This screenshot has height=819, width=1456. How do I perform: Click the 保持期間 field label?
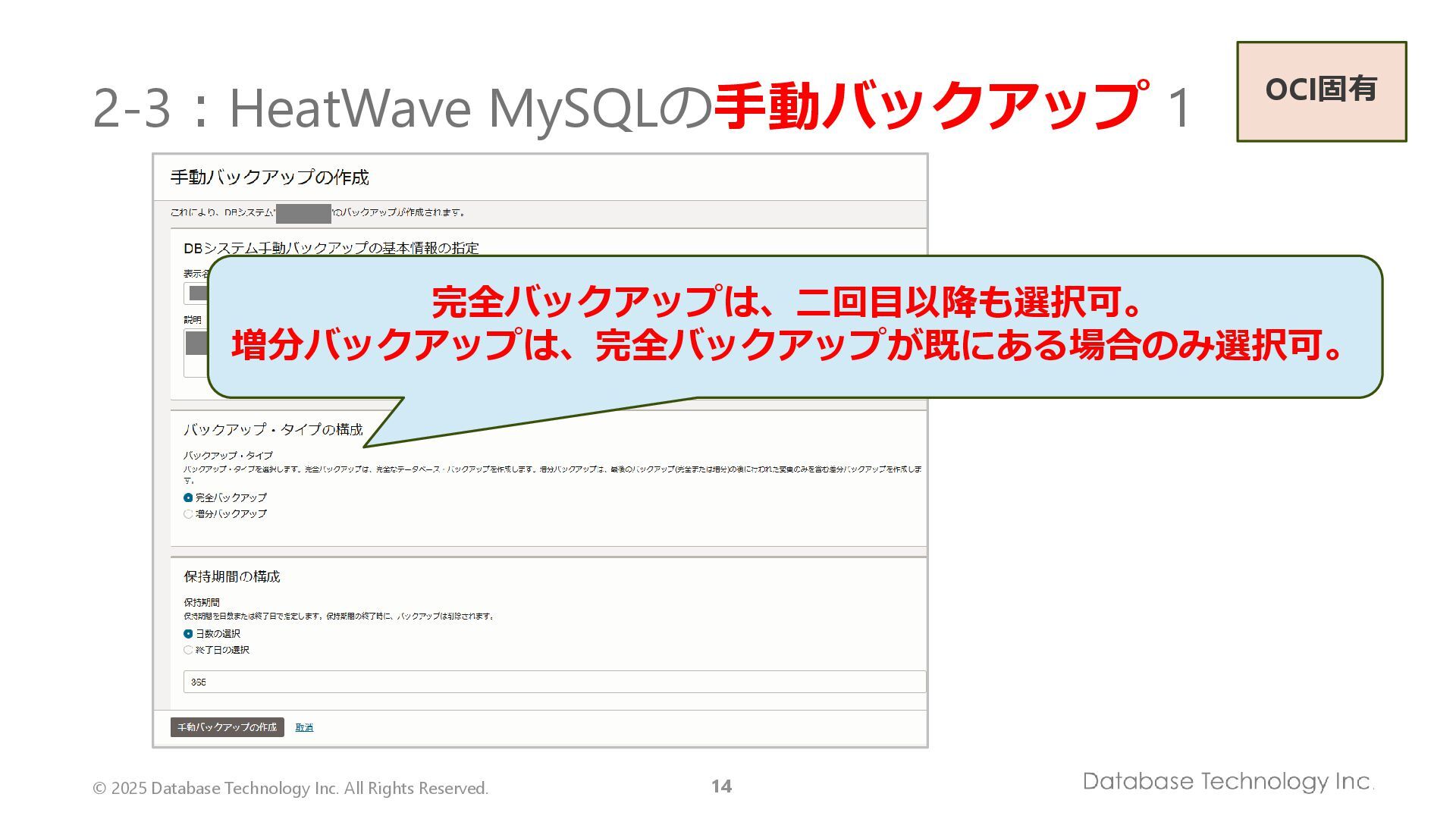[x=202, y=602]
